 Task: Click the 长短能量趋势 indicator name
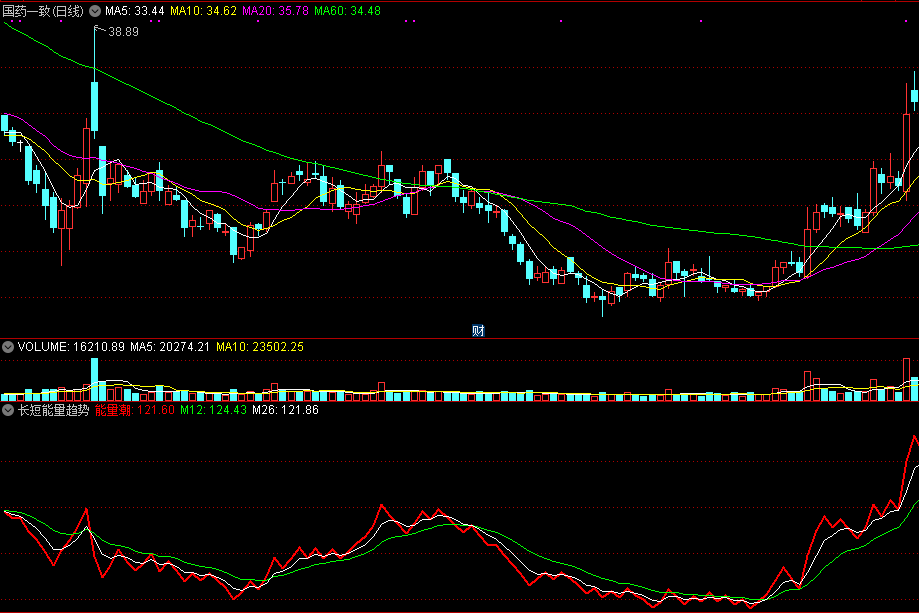tap(53, 410)
